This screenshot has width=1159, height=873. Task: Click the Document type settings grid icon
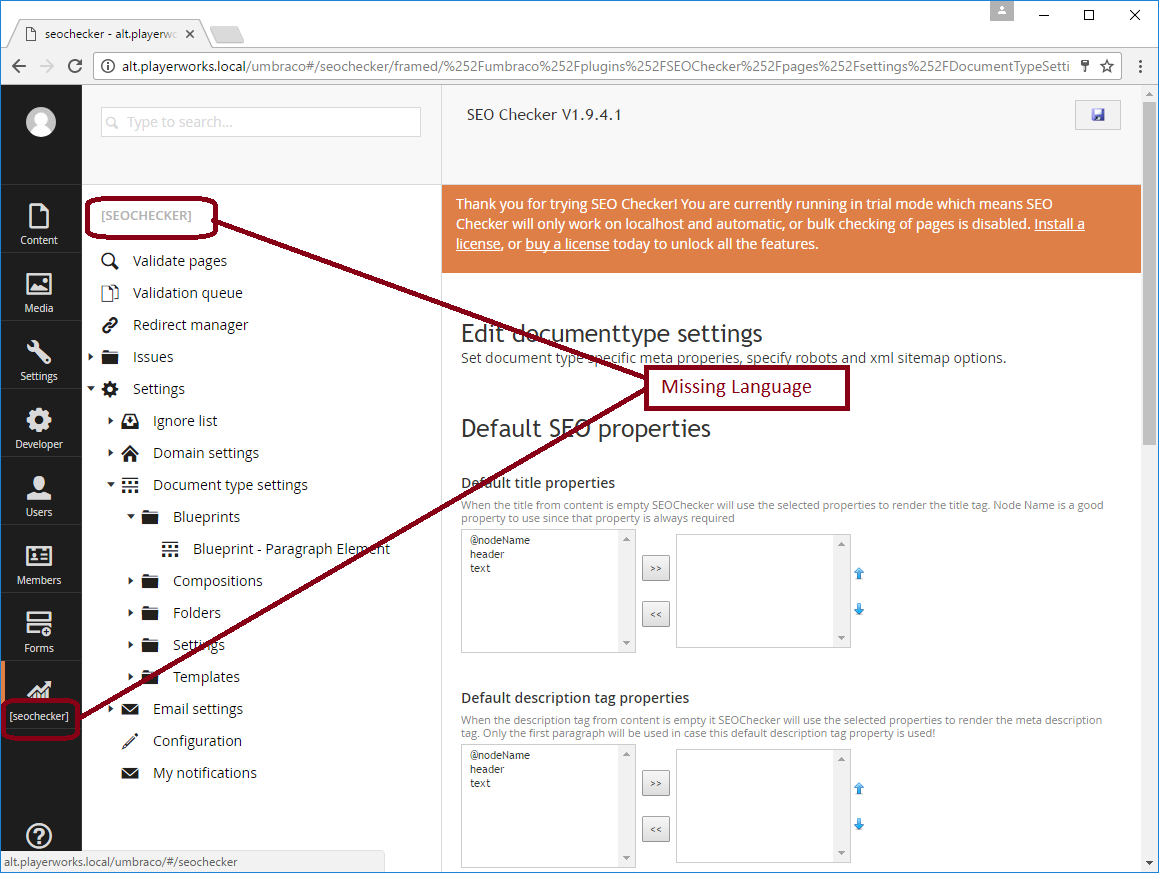pyautogui.click(x=130, y=485)
